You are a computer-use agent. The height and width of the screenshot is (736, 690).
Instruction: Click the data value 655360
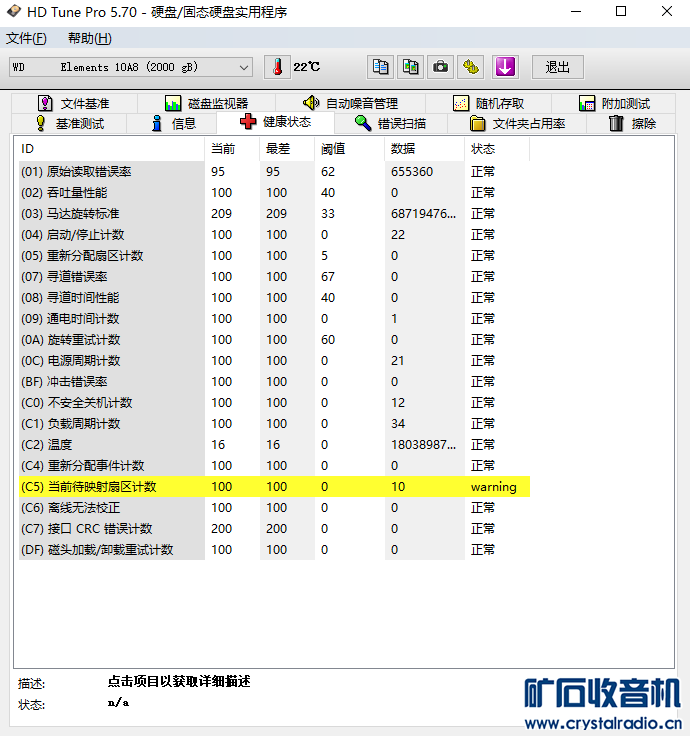412,172
